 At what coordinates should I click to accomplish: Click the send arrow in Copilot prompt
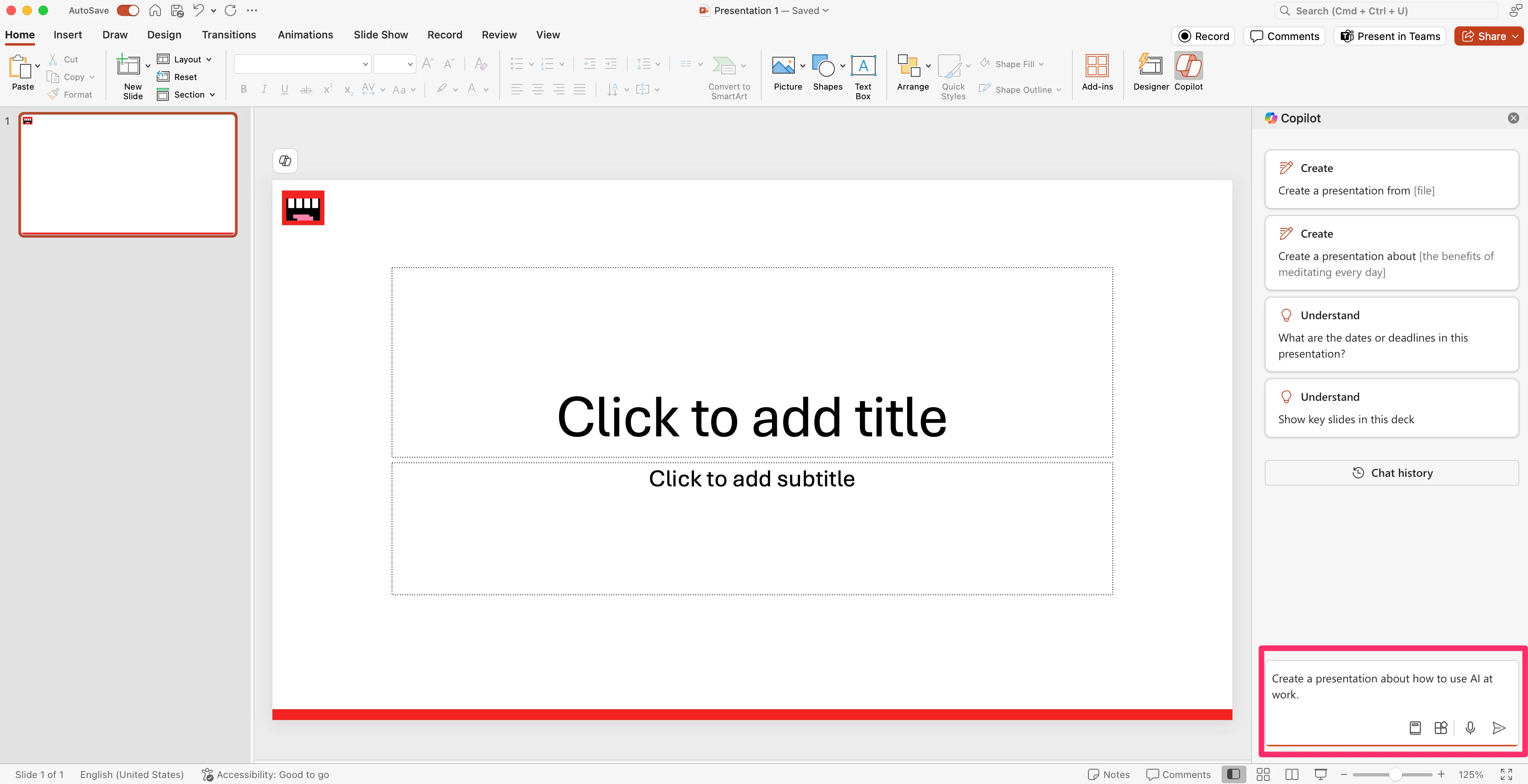(1498, 728)
